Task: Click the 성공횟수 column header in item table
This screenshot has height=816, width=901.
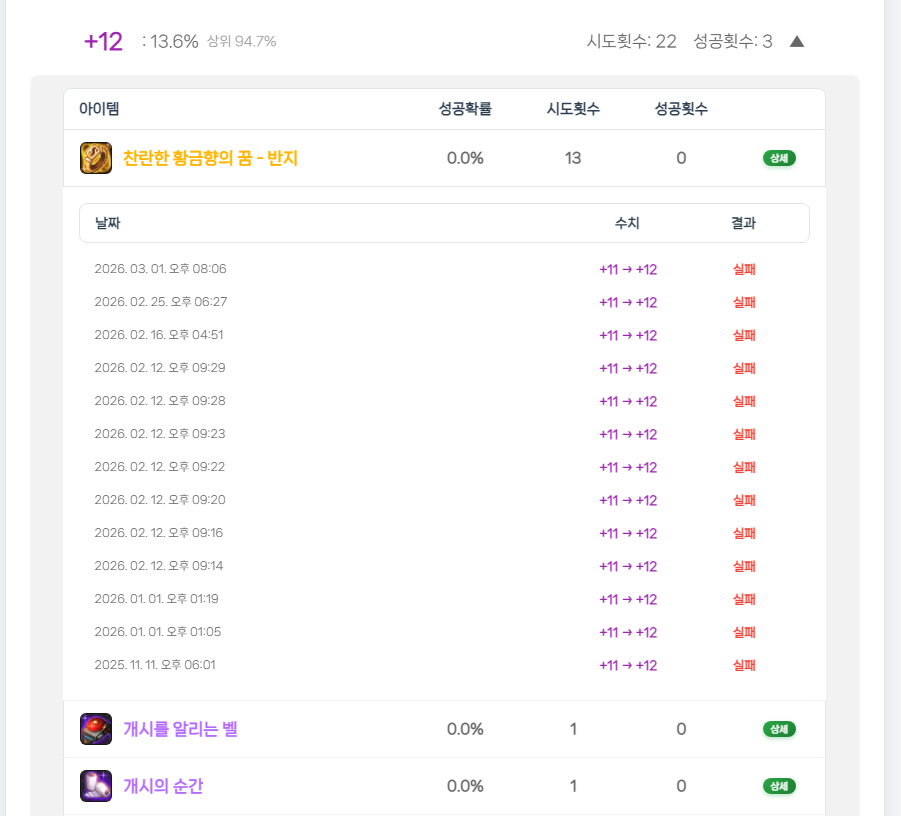Action: point(681,109)
